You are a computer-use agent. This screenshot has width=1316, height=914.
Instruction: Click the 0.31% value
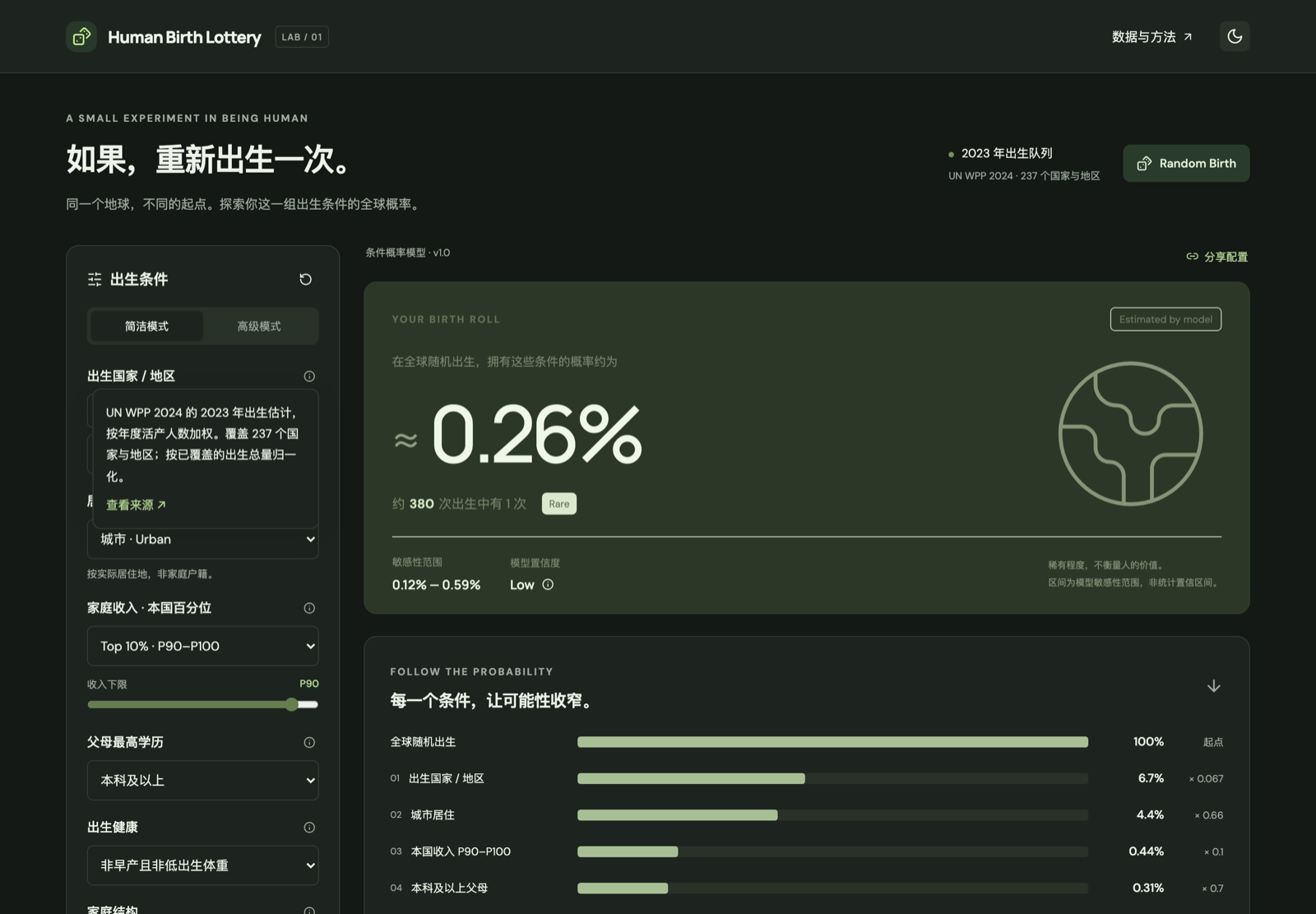pyautogui.click(x=1148, y=888)
